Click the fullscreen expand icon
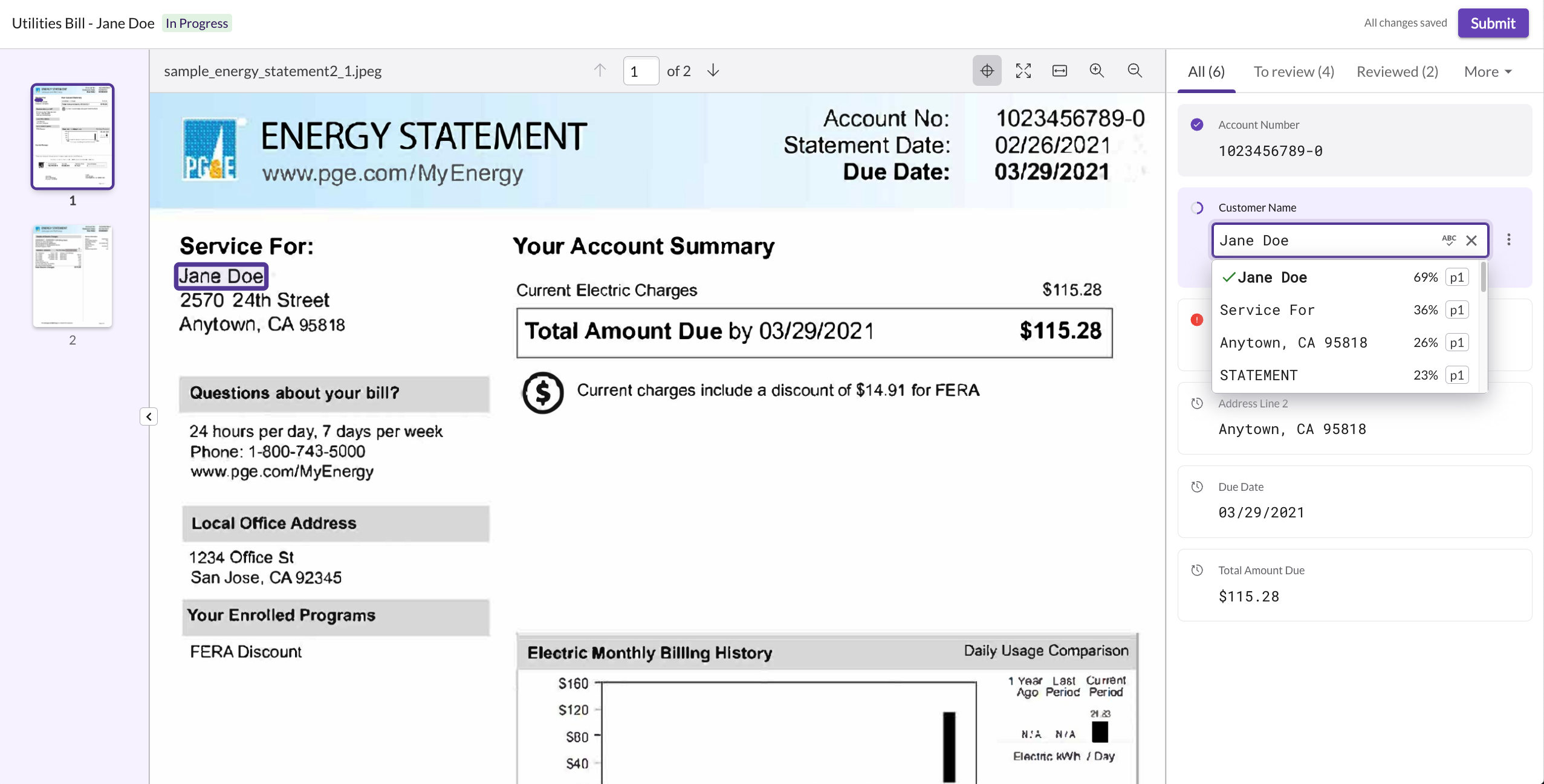The width and height of the screenshot is (1544, 784). click(1023, 71)
